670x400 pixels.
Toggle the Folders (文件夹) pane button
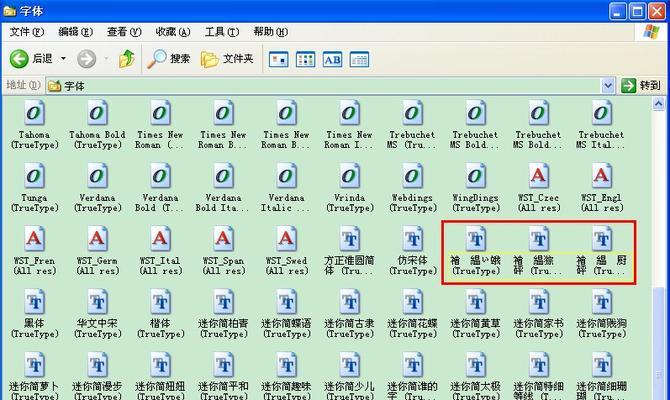click(227, 59)
